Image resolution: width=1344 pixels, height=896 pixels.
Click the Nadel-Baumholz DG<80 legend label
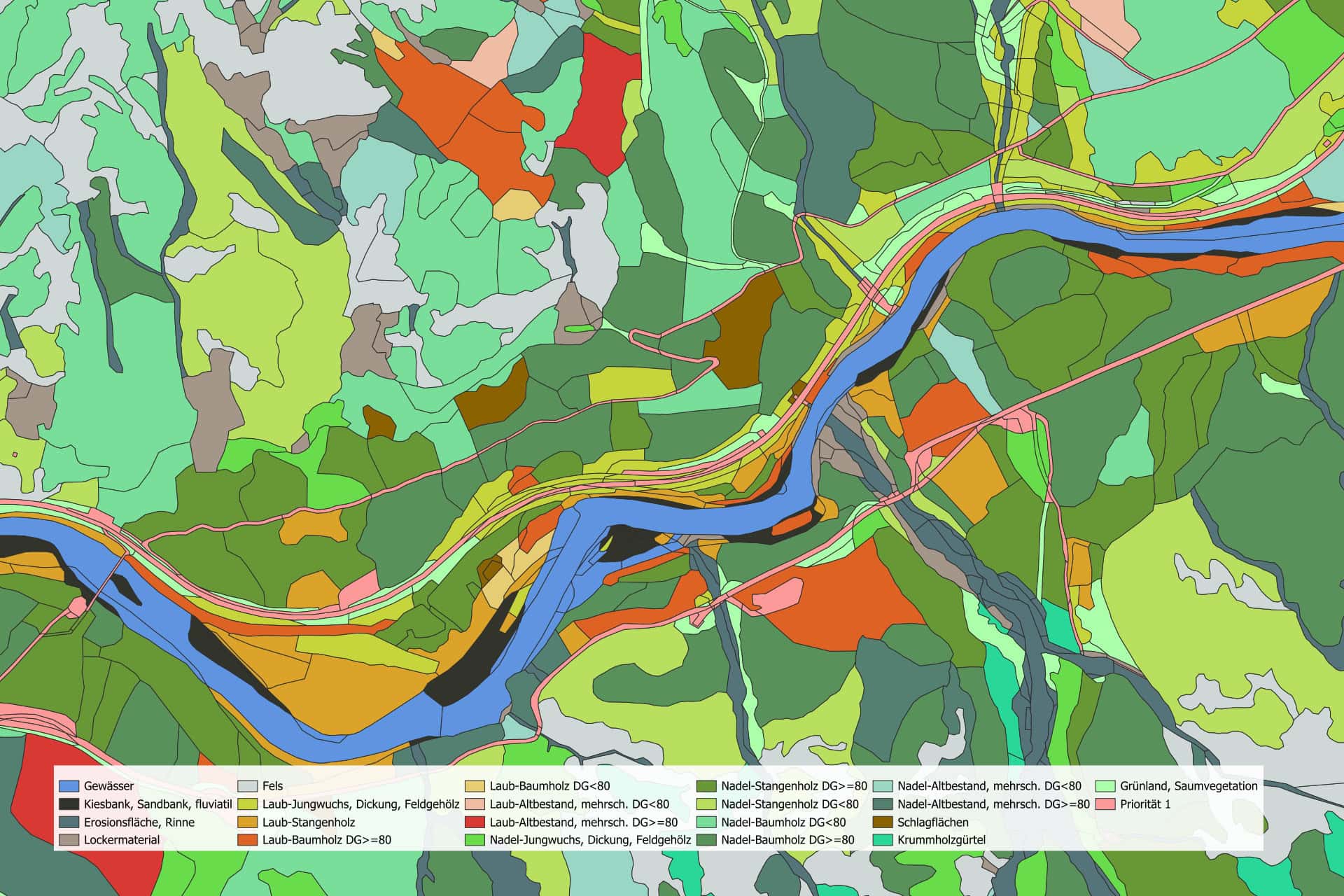pyautogui.click(x=783, y=822)
